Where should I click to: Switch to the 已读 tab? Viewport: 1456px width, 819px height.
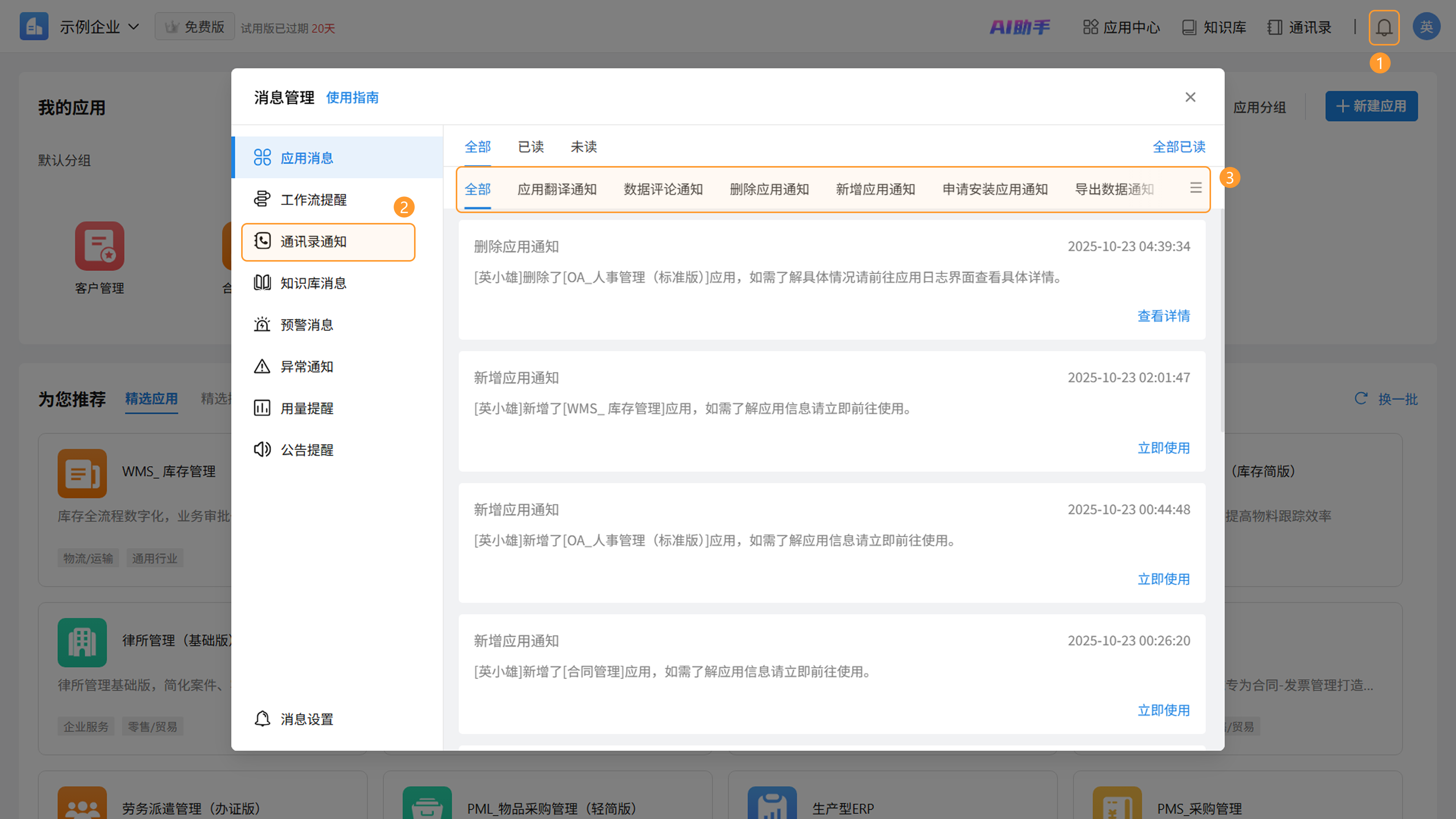pyautogui.click(x=531, y=147)
